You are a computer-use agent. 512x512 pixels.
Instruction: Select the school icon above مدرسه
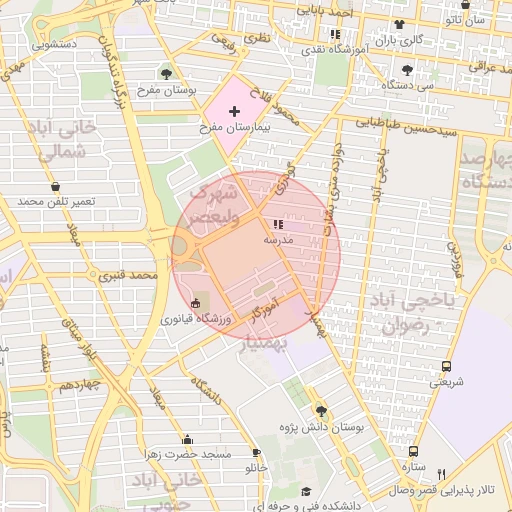(279, 224)
